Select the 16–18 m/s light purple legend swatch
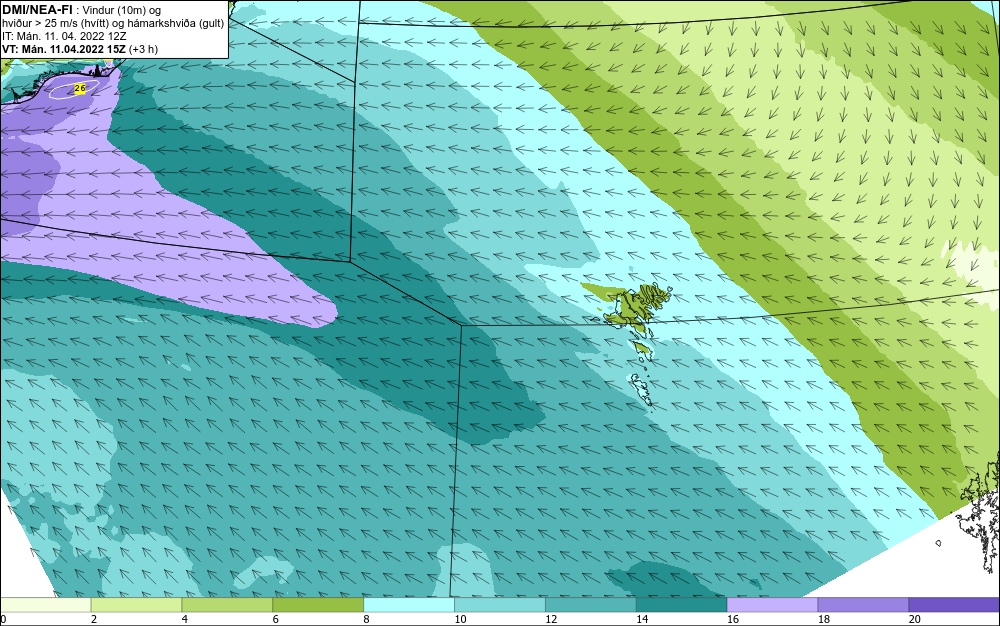 [x=772, y=604]
